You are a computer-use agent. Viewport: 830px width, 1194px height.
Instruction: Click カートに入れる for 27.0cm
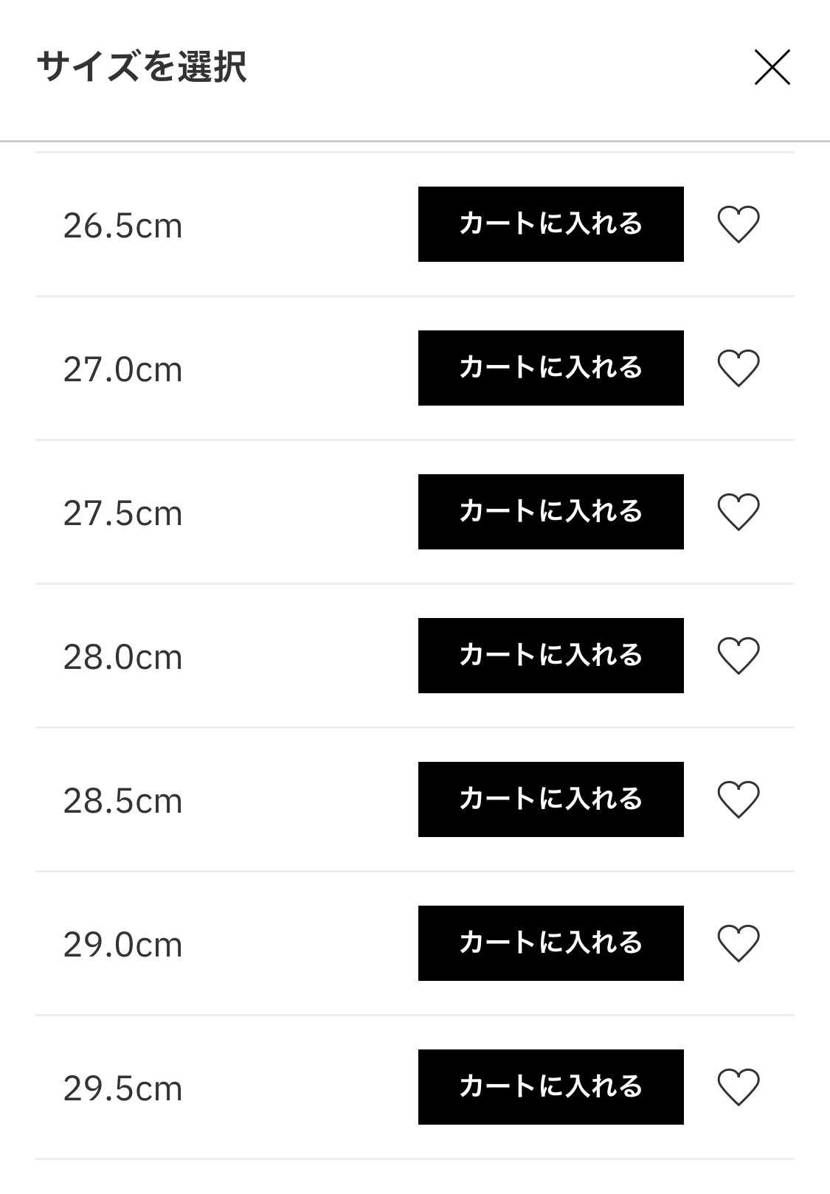(x=551, y=368)
